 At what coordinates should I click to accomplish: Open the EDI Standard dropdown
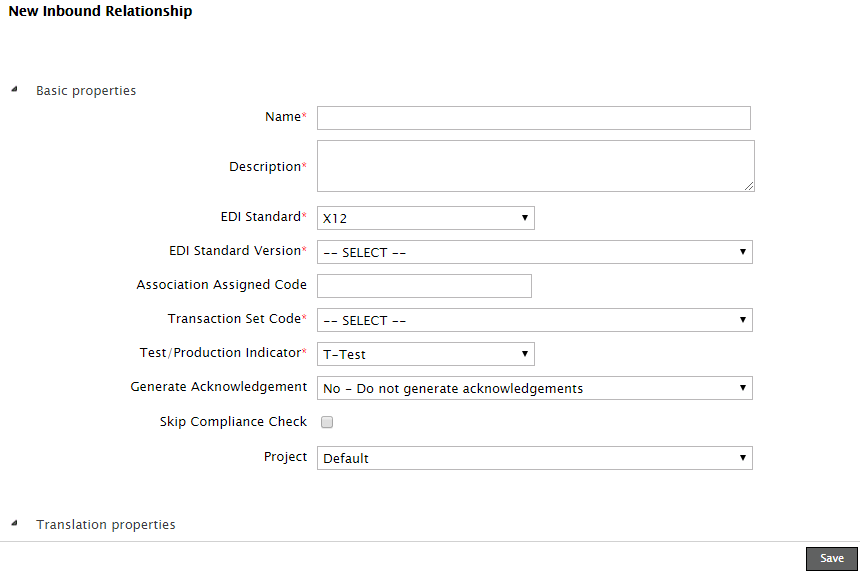coord(425,218)
